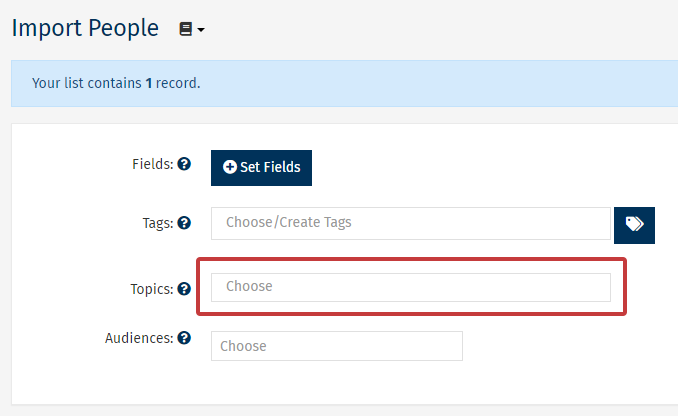Click the Tags label text
The height and width of the screenshot is (416, 678).
point(158,223)
